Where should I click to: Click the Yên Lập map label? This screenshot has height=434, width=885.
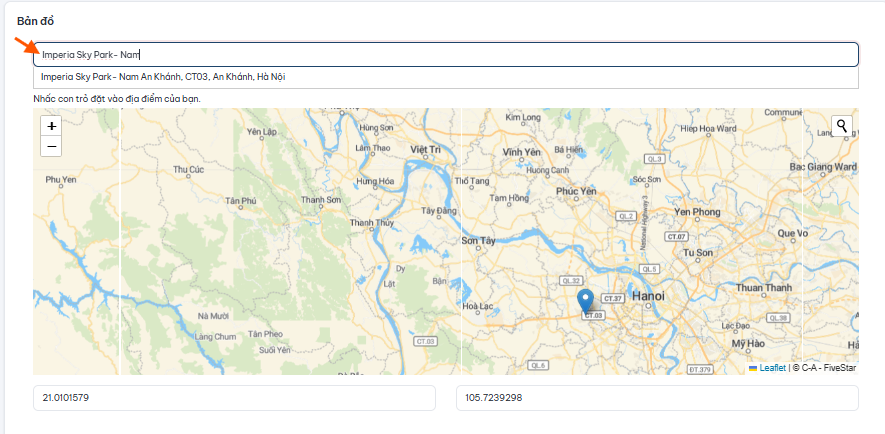coord(262,131)
